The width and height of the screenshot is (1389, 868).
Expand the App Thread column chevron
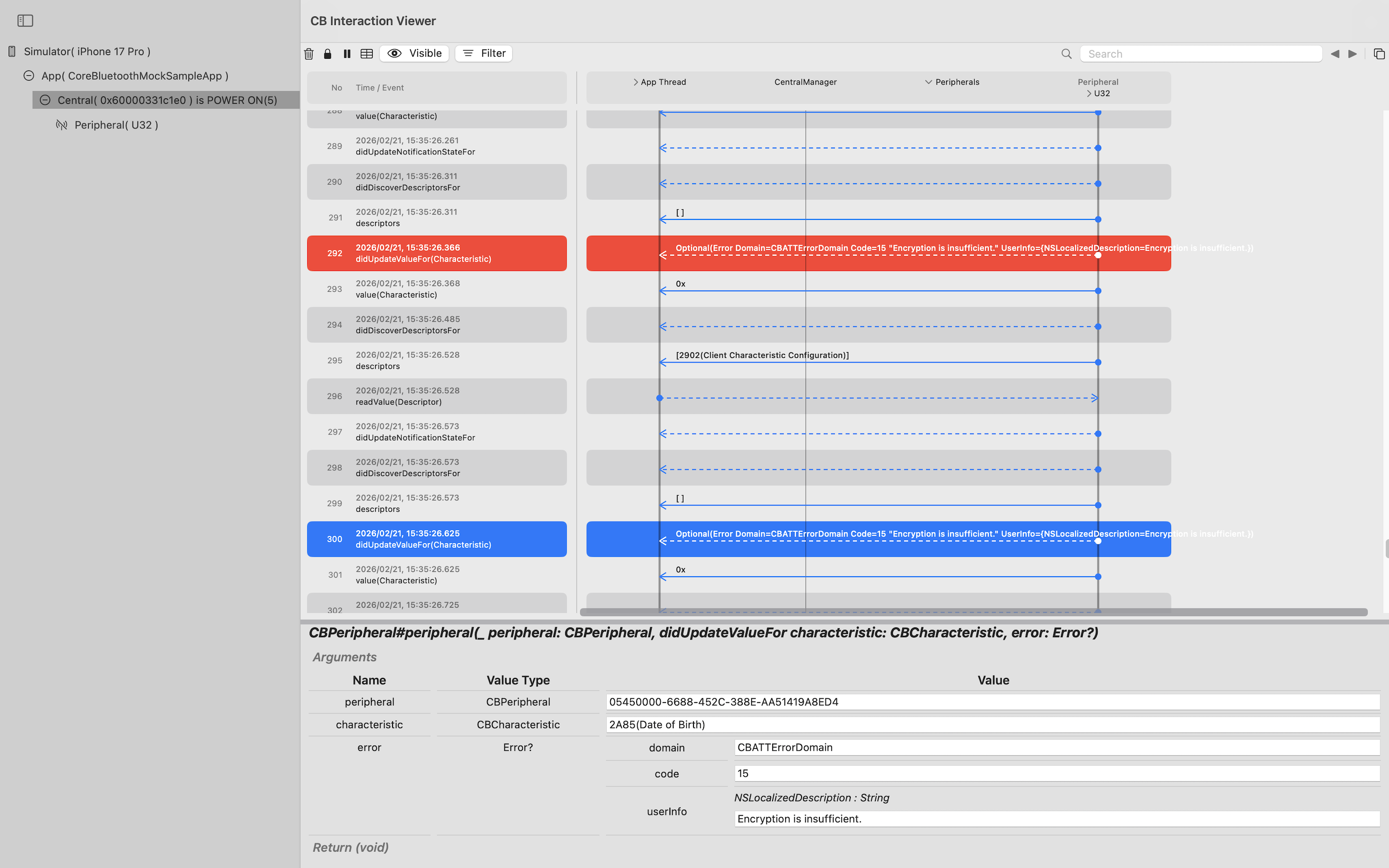coord(635,81)
